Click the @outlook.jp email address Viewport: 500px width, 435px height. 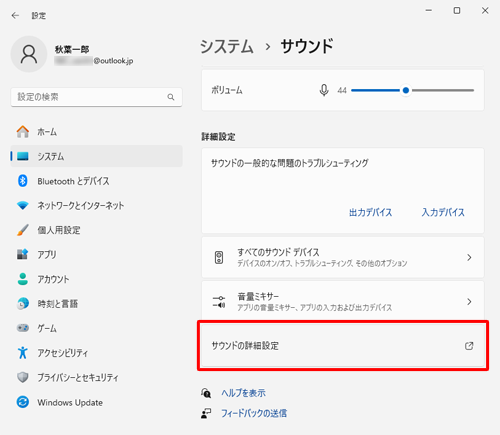[x=113, y=61]
